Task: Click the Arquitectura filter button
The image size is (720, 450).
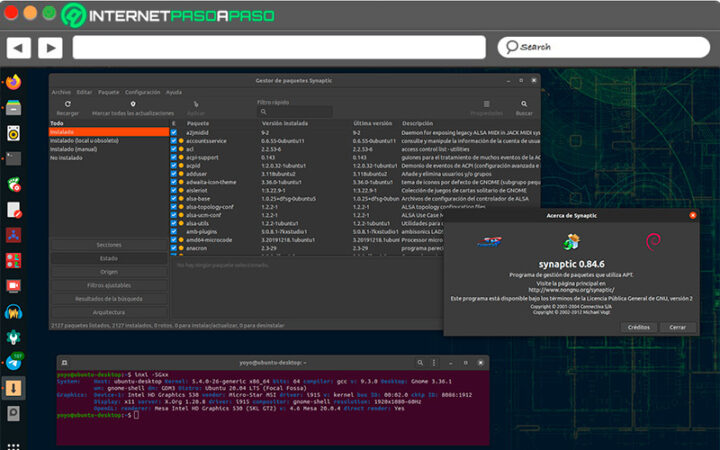Action: [109, 312]
